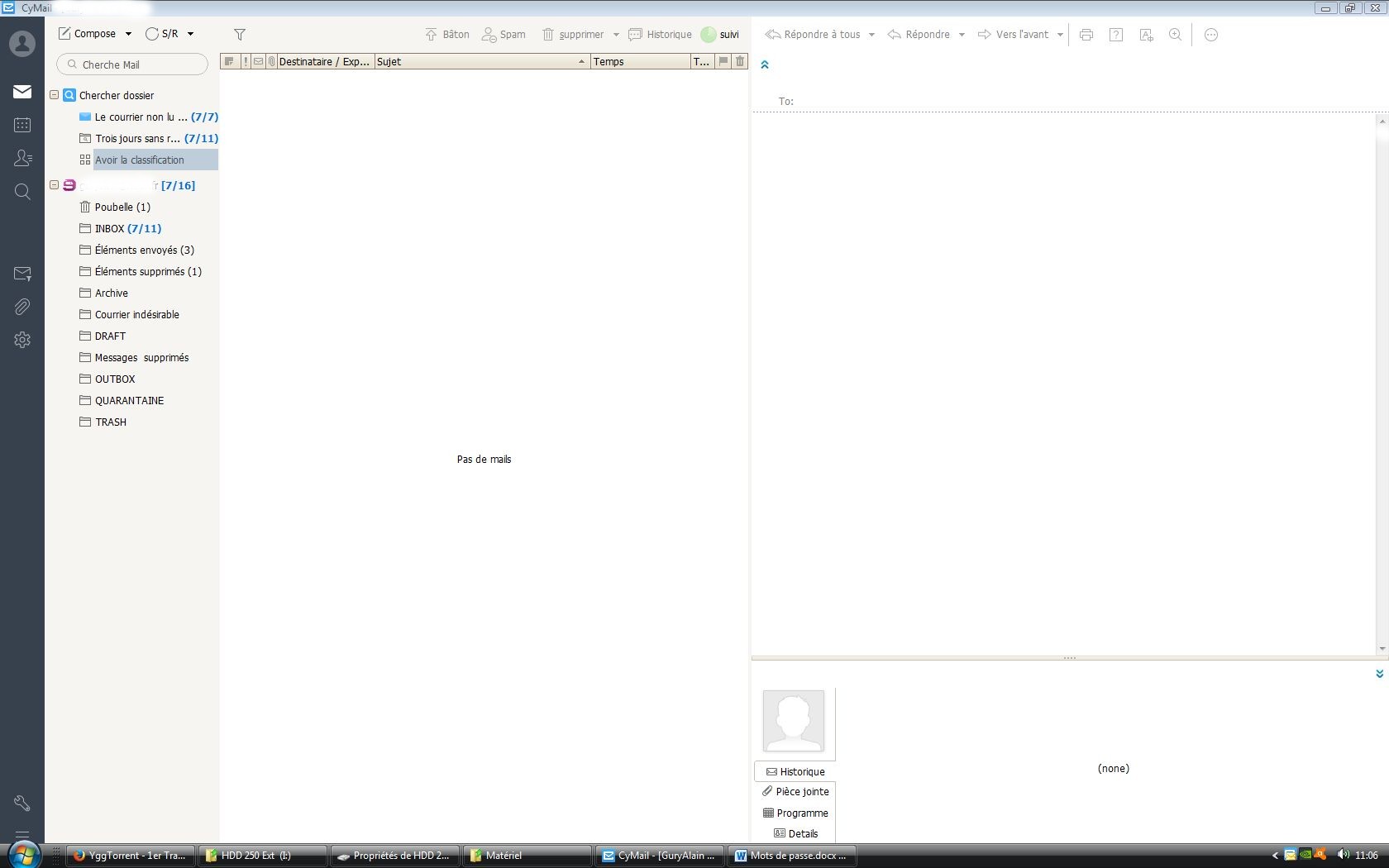Collapse the Chercher dossier tree node
The height and width of the screenshot is (868, 1389).
[54, 95]
